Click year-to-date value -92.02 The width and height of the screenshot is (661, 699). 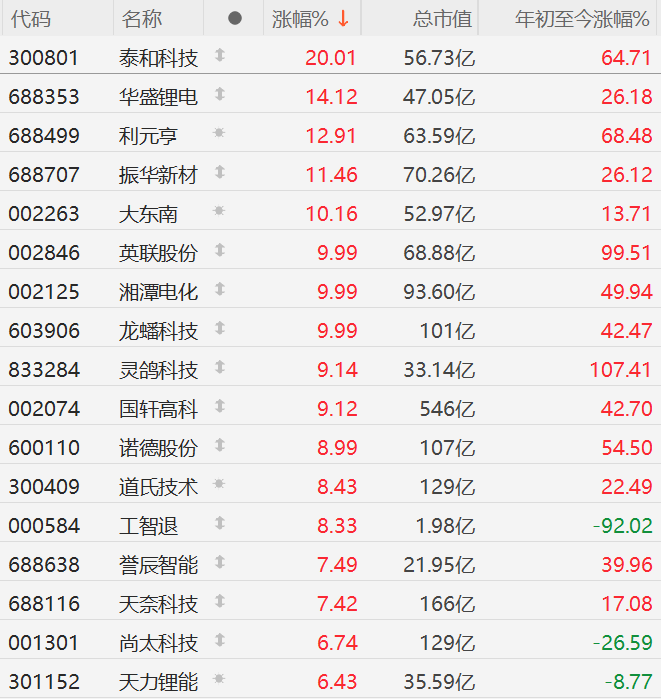[x=623, y=526]
